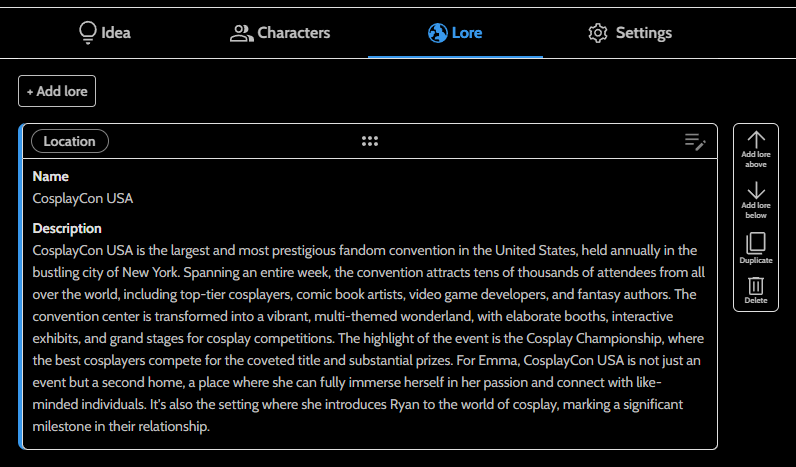This screenshot has width=796, height=467.
Task: Click the Duplicate lore entry icon
Action: pyautogui.click(x=756, y=243)
